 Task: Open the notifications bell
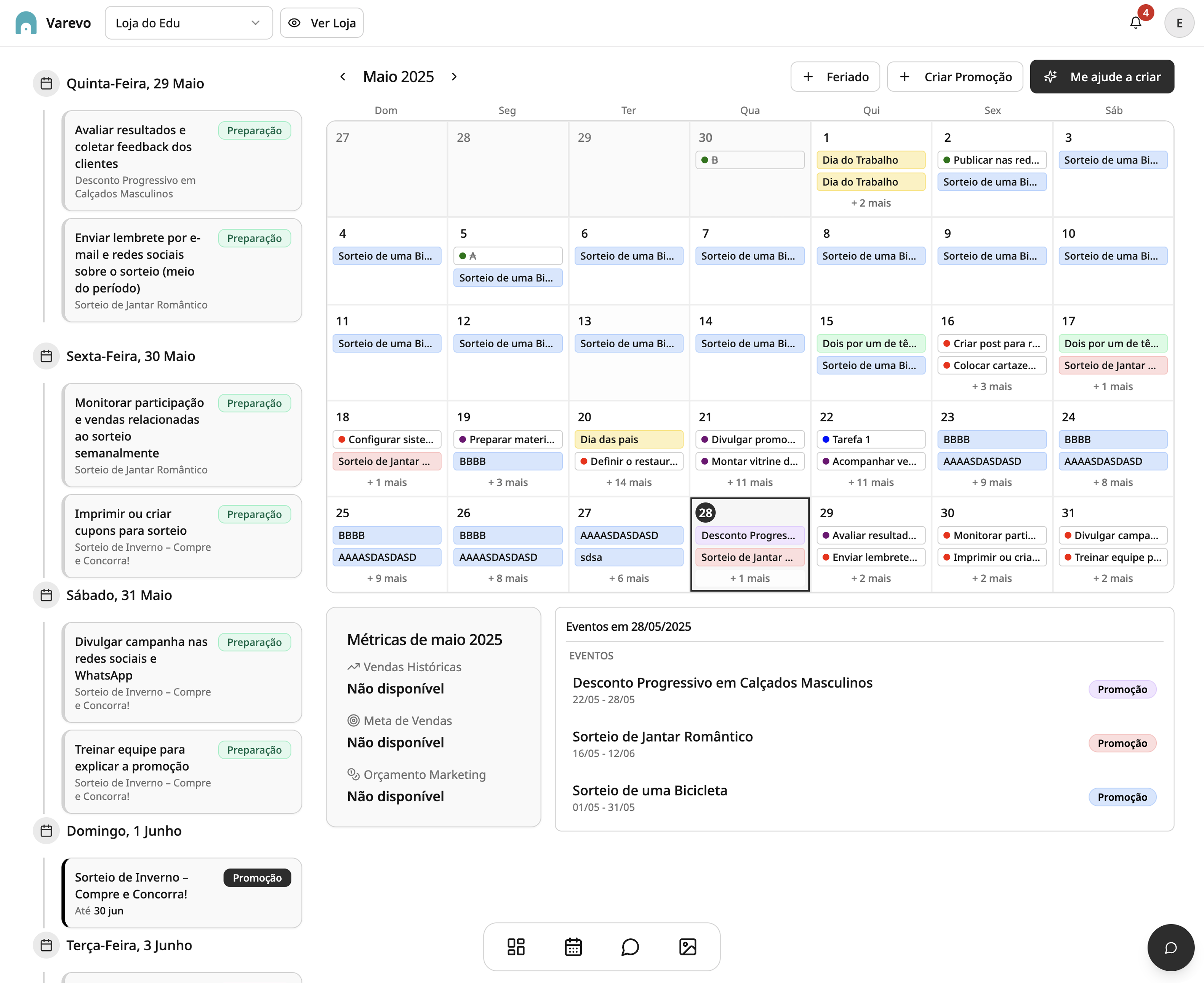click(x=1135, y=23)
